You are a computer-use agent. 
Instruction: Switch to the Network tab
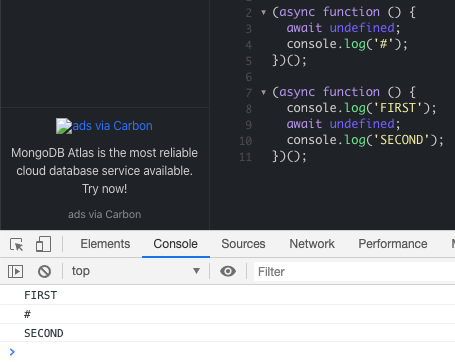[x=312, y=244]
